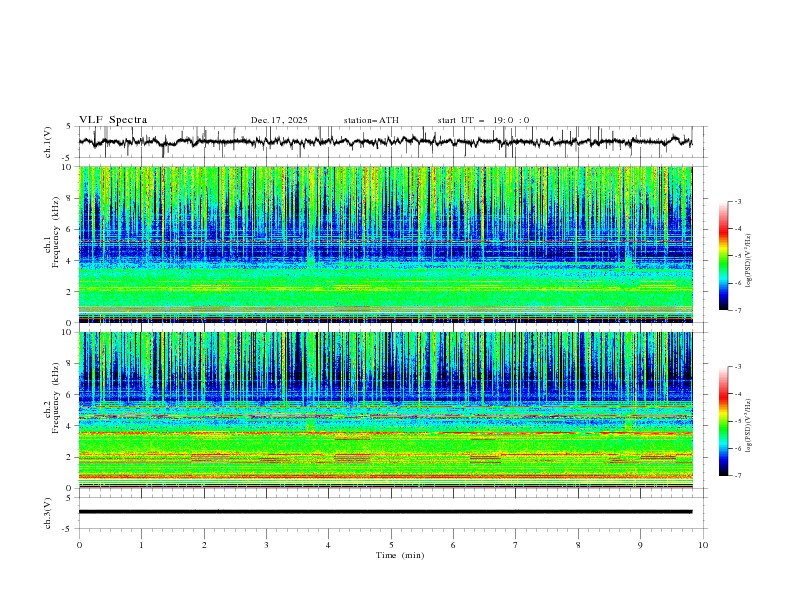Click the ch.2 "Frequency (kHz)" axis label
Image resolution: width=792 pixels, height=612 pixels.
[57, 398]
